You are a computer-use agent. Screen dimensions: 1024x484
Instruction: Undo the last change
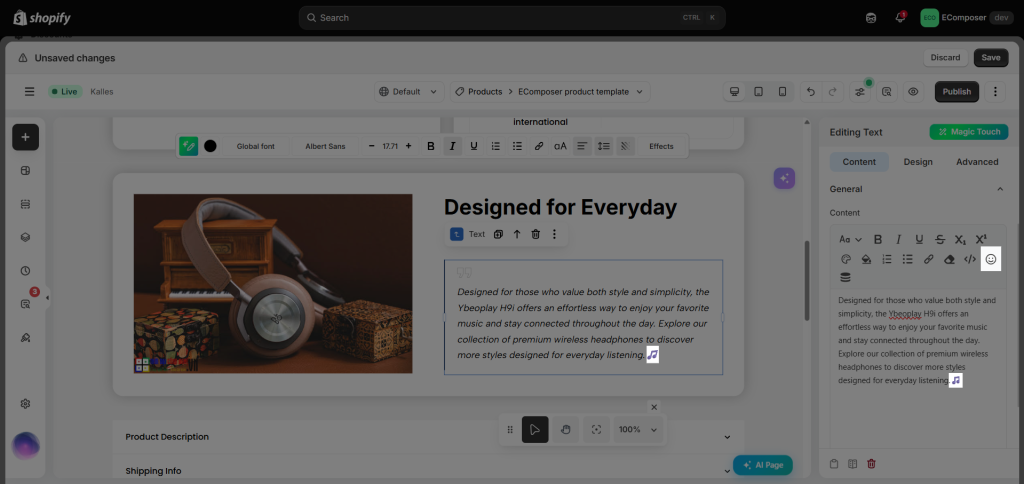tap(811, 91)
